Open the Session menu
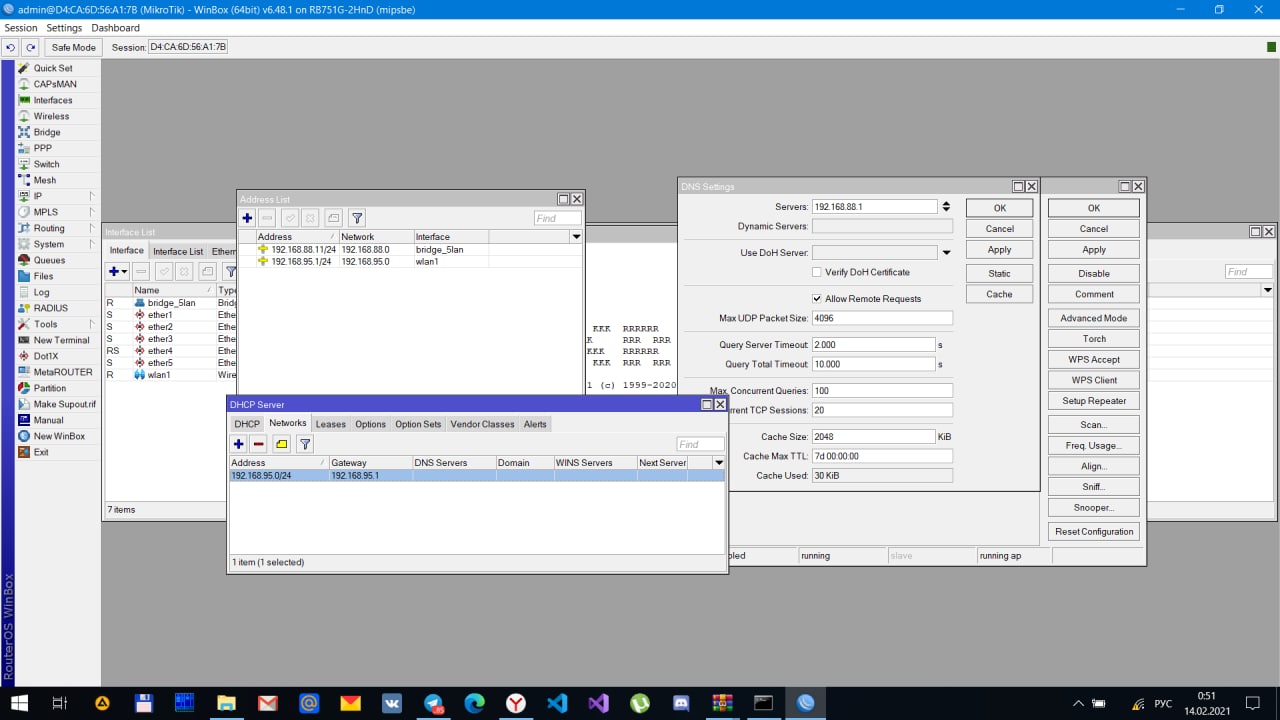This screenshot has height=720, width=1280. 20,28
